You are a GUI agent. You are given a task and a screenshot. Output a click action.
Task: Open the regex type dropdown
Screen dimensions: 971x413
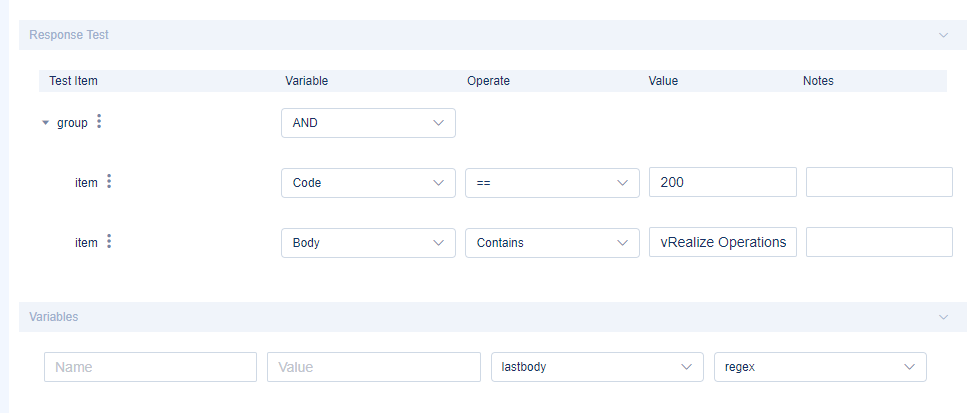(x=820, y=367)
